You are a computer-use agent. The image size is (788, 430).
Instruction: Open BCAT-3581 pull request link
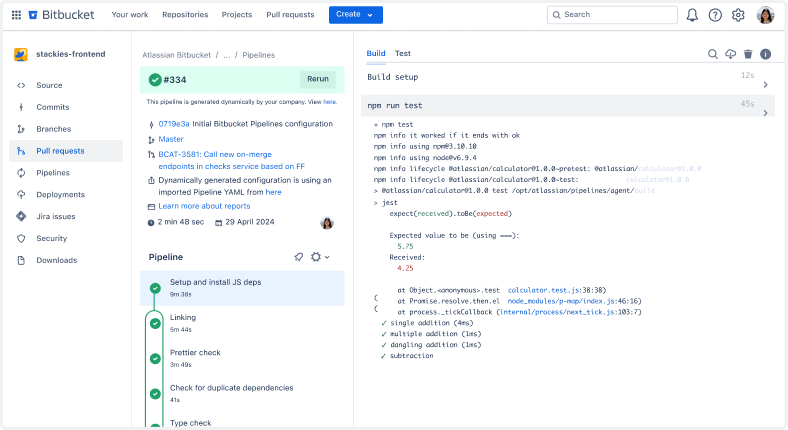point(231,160)
